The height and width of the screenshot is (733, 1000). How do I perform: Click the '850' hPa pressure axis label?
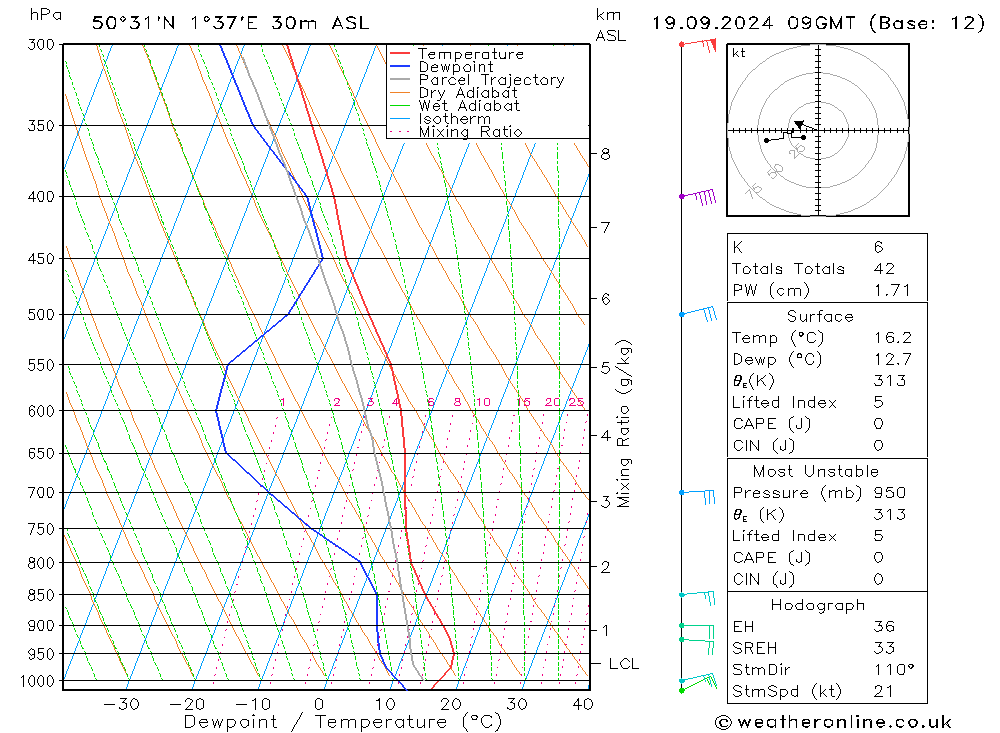(x=41, y=595)
